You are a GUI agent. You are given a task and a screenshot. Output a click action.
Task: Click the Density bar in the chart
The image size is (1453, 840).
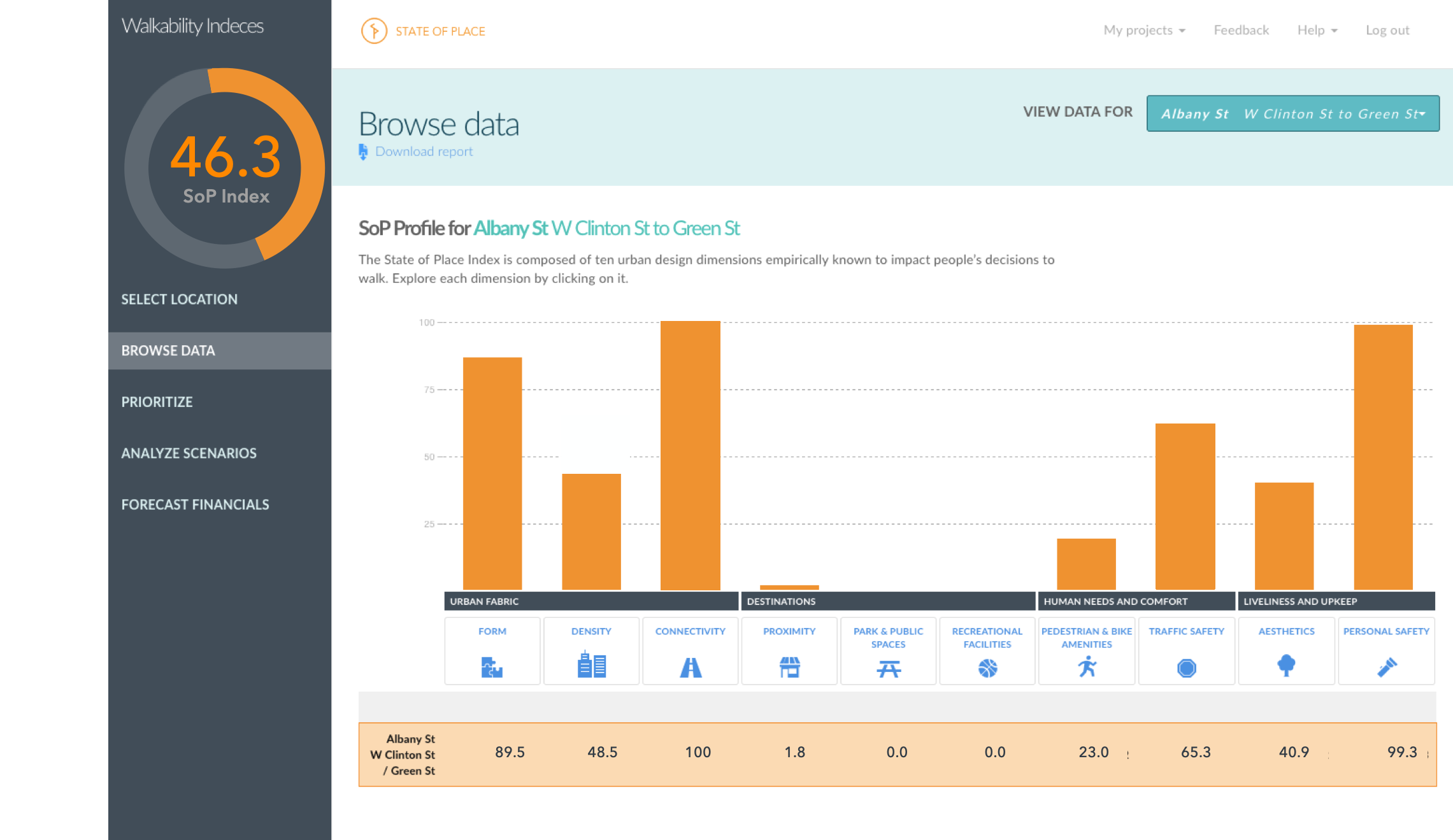click(x=591, y=532)
